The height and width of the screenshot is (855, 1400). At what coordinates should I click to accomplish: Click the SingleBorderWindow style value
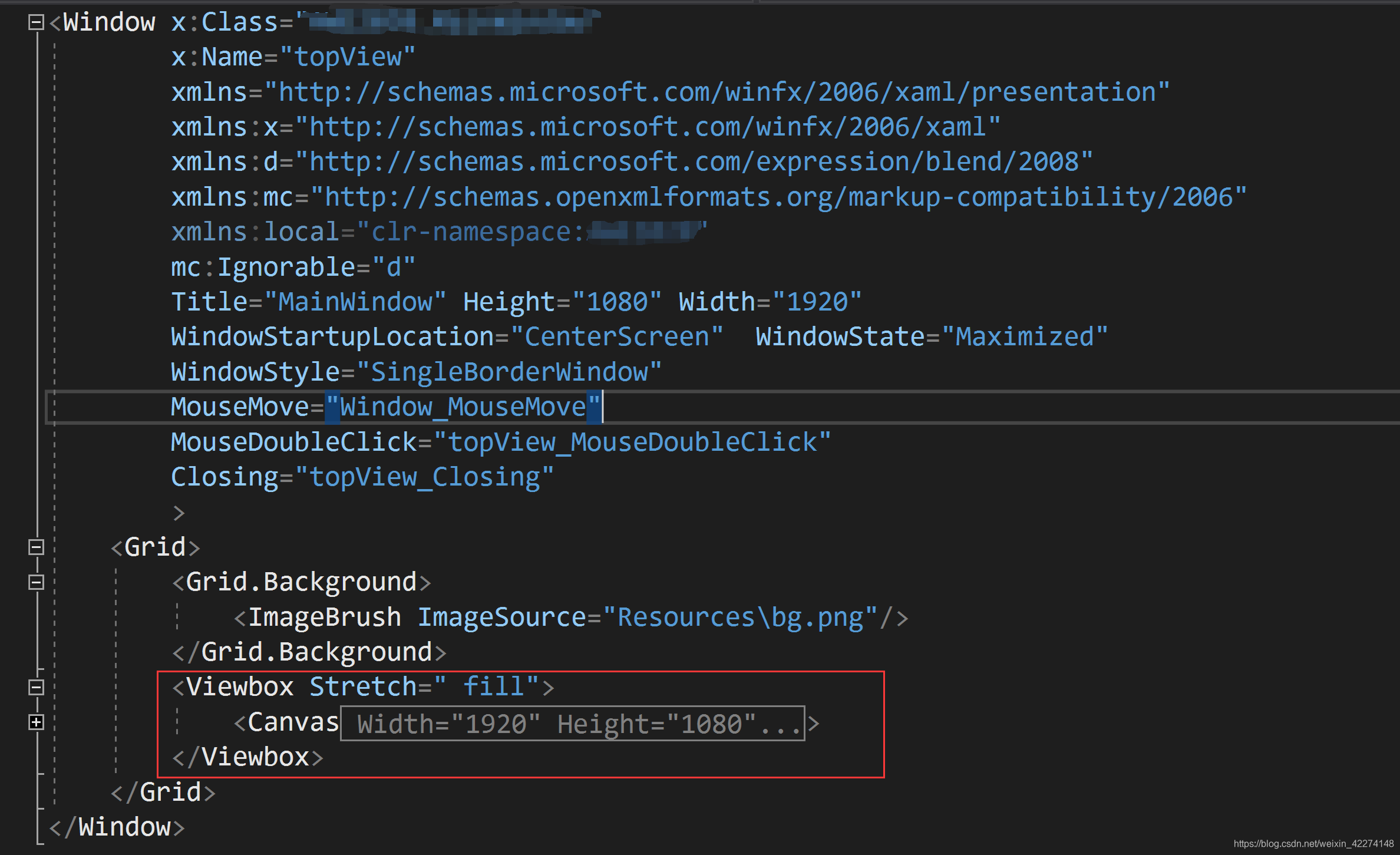pos(509,372)
